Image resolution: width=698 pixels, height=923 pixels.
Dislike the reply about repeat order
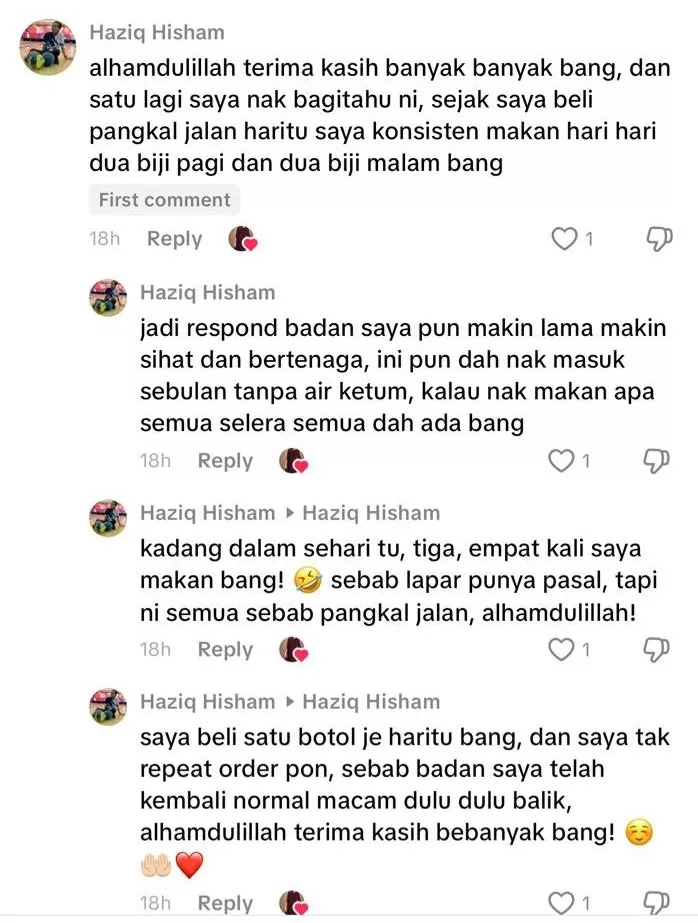click(656, 902)
